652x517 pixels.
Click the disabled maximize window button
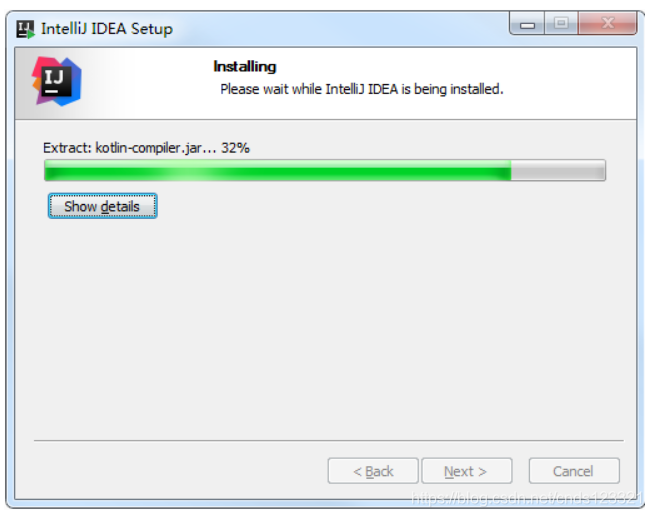coord(561,23)
